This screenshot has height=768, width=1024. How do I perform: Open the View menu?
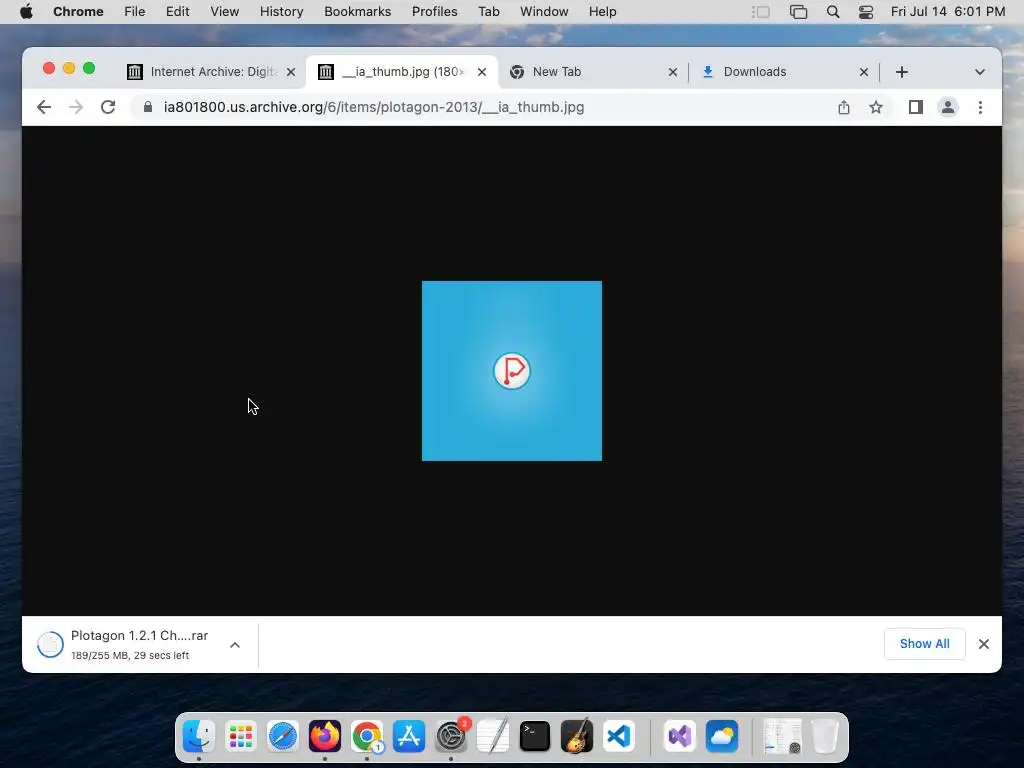click(x=224, y=12)
